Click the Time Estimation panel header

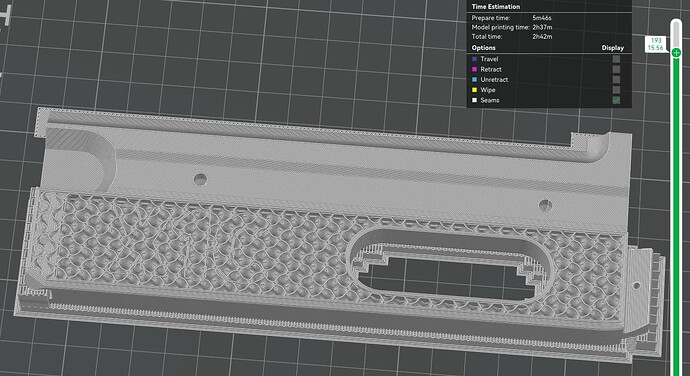495,7
